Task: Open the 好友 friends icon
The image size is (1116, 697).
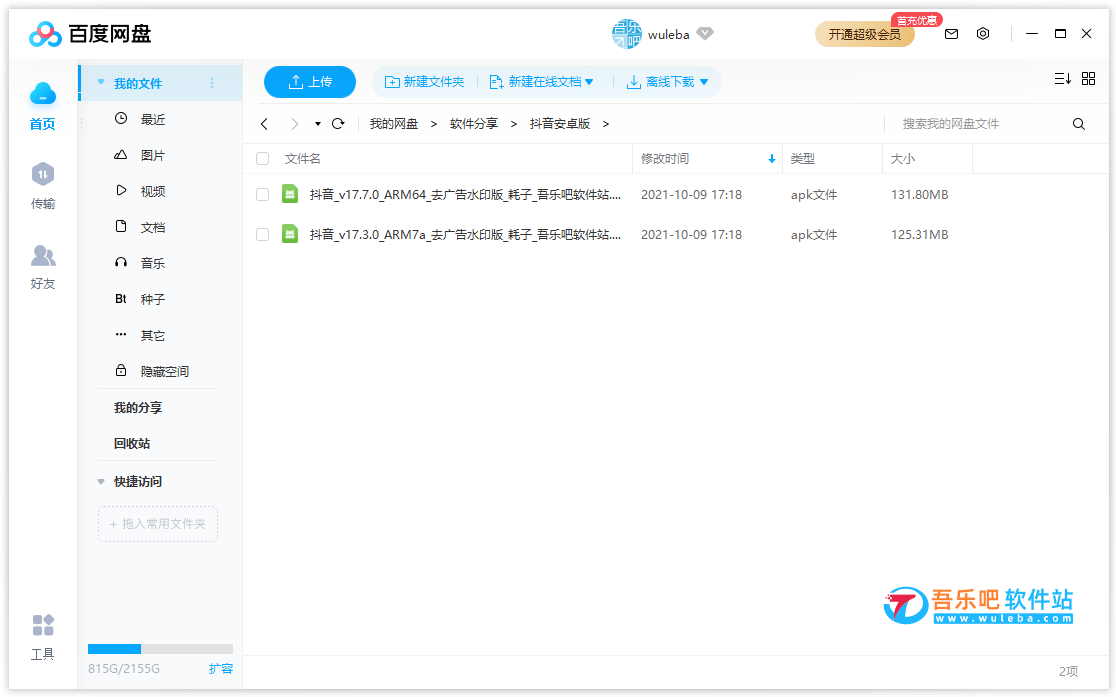Action: tap(43, 255)
